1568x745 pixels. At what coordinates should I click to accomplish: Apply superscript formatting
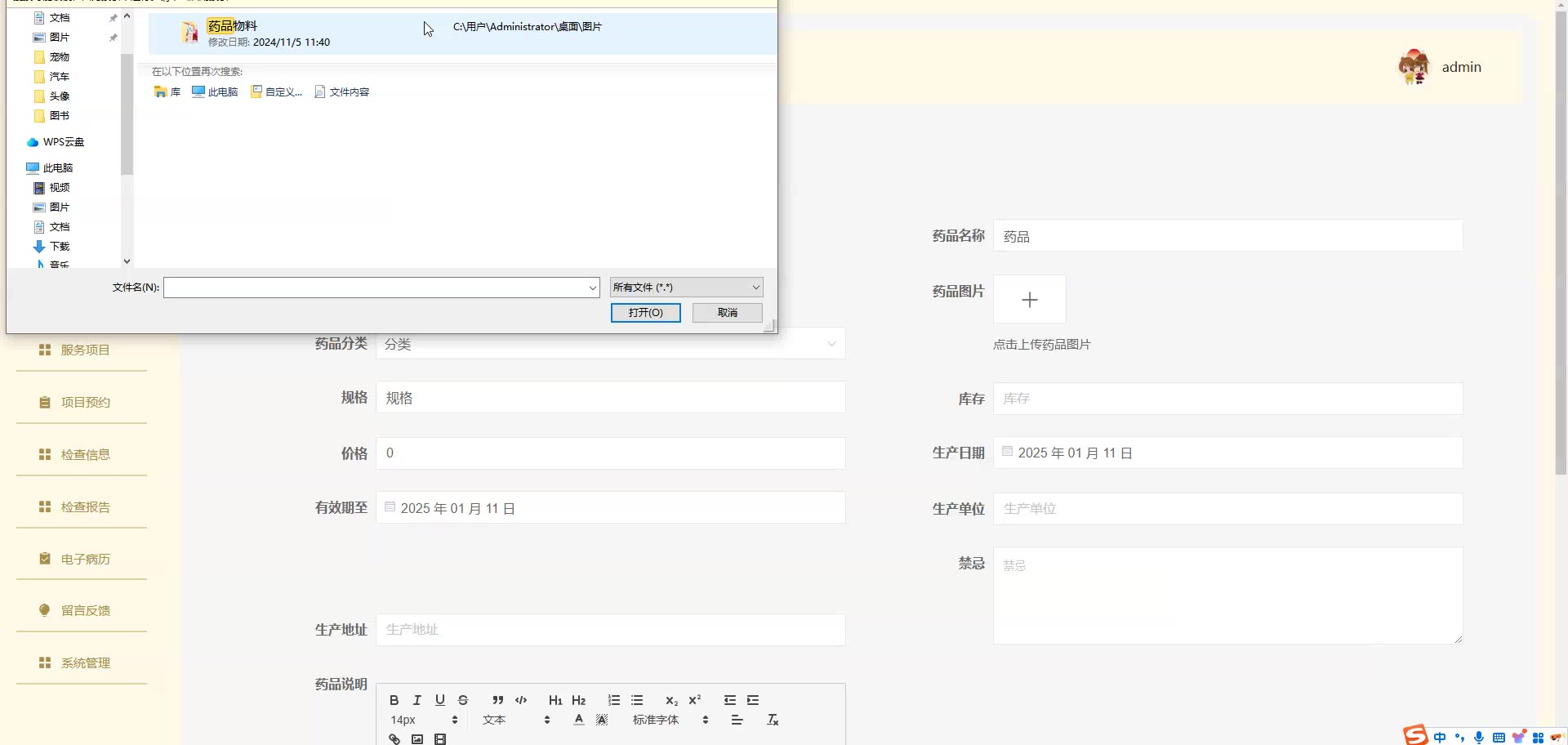point(695,700)
